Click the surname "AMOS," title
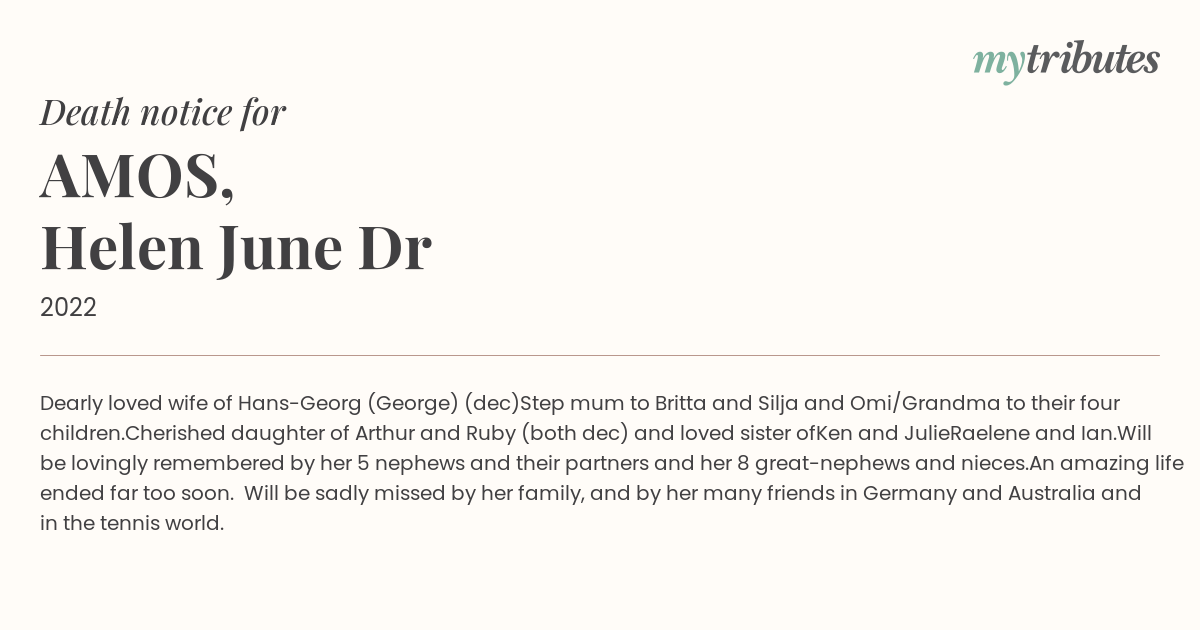Viewport: 1200px width, 630px height. tap(138, 177)
